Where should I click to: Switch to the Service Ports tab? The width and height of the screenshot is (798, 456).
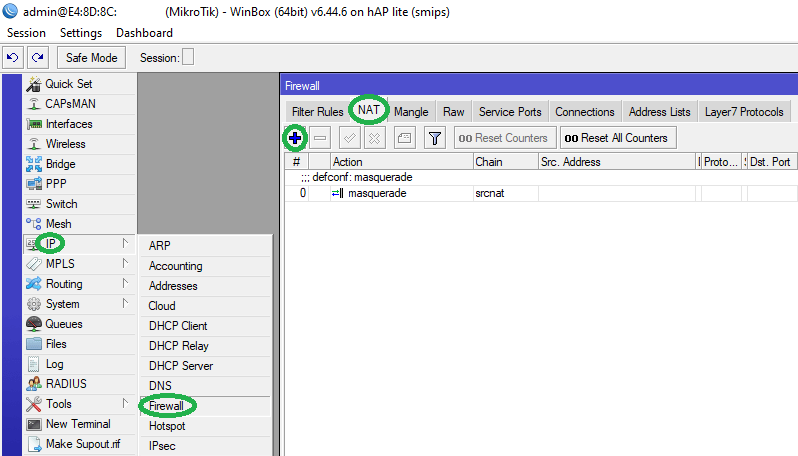(510, 112)
